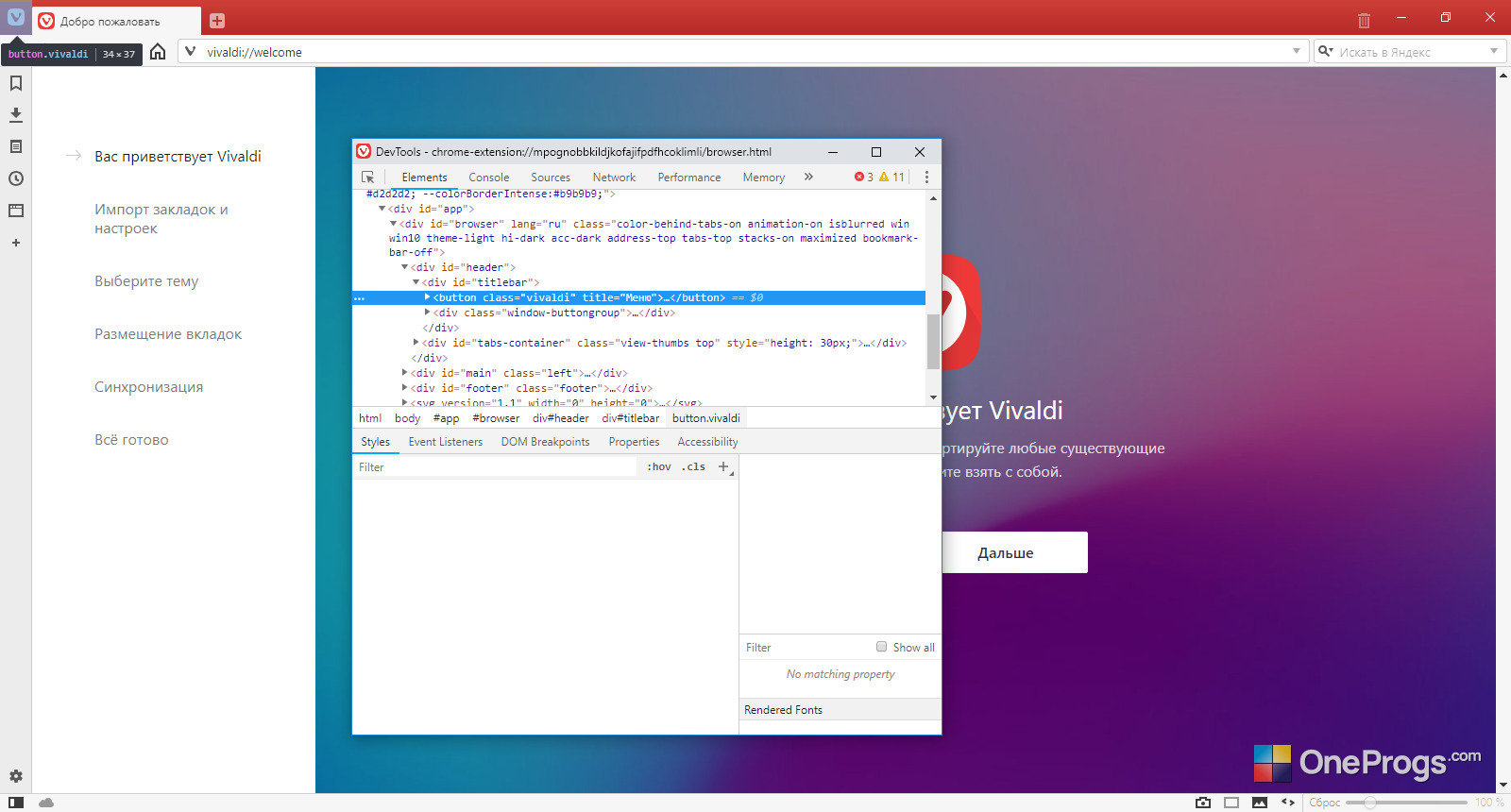This screenshot has width=1511, height=812.
Task: Enable the Show all checkbox
Action: point(882,647)
